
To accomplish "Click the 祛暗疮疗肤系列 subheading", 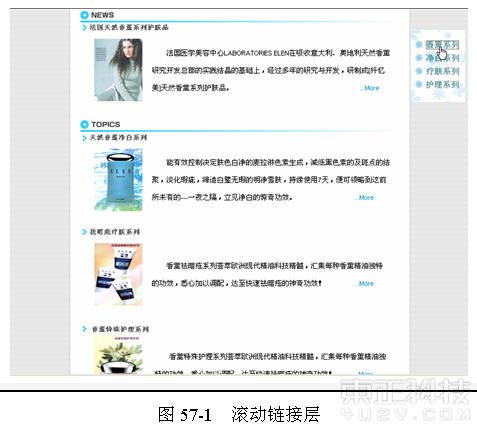I will click(115, 232).
